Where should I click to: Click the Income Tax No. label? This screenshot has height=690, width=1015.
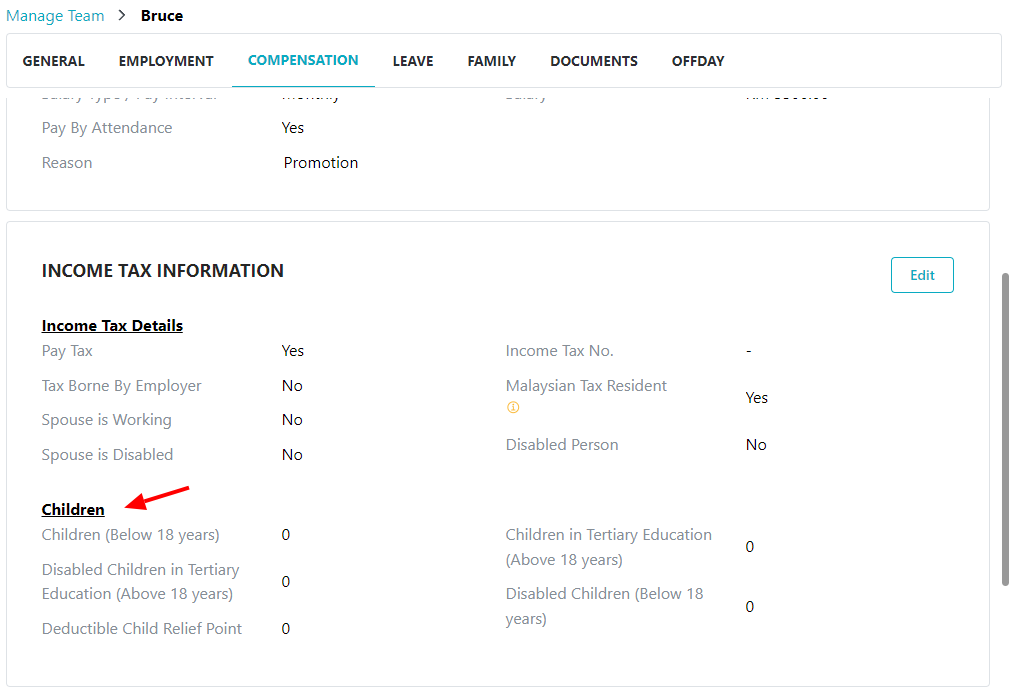[x=559, y=351]
